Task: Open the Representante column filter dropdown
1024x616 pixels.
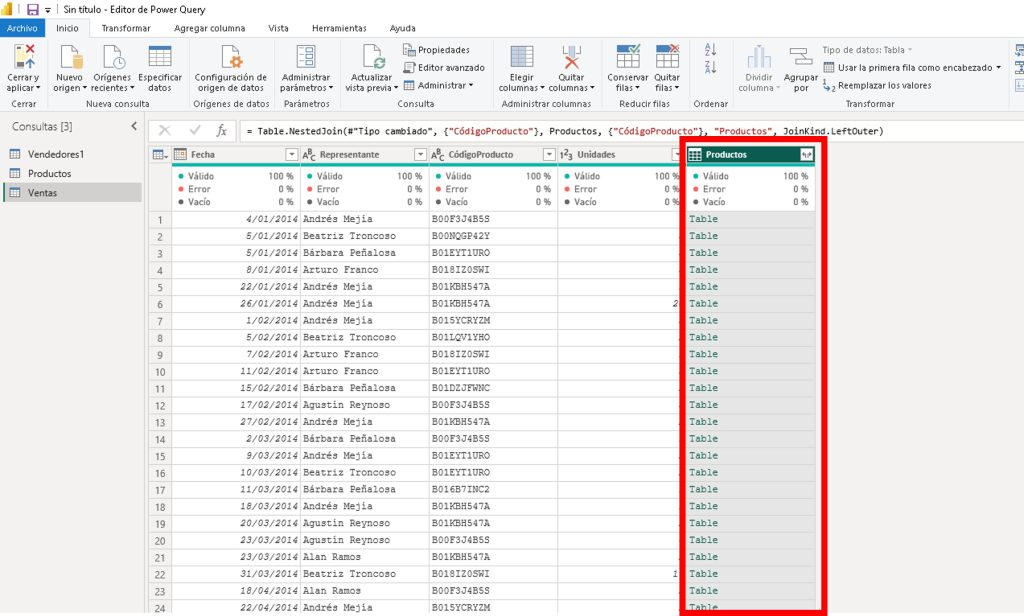Action: coord(420,155)
